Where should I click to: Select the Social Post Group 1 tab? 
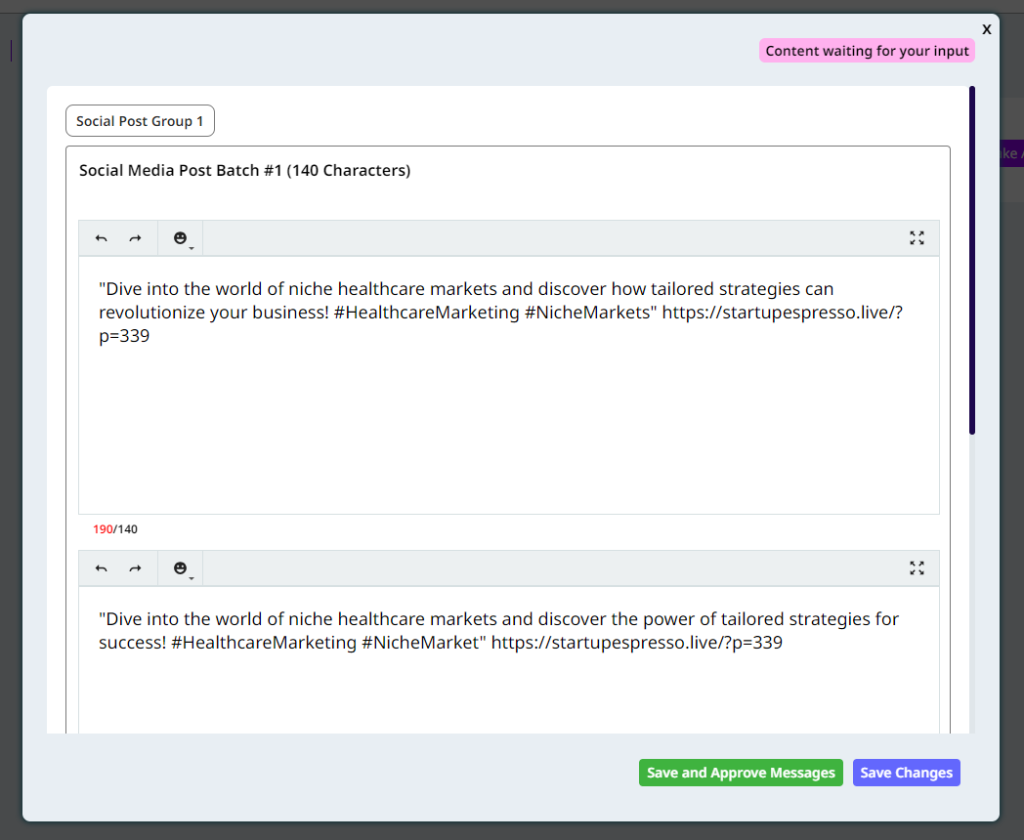(140, 121)
